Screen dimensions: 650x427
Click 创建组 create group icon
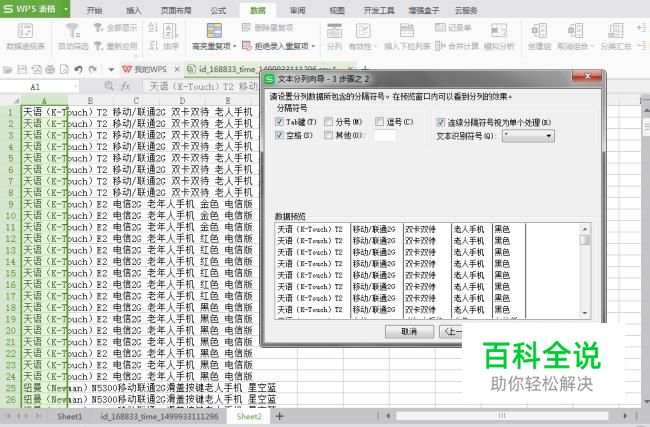[539, 31]
